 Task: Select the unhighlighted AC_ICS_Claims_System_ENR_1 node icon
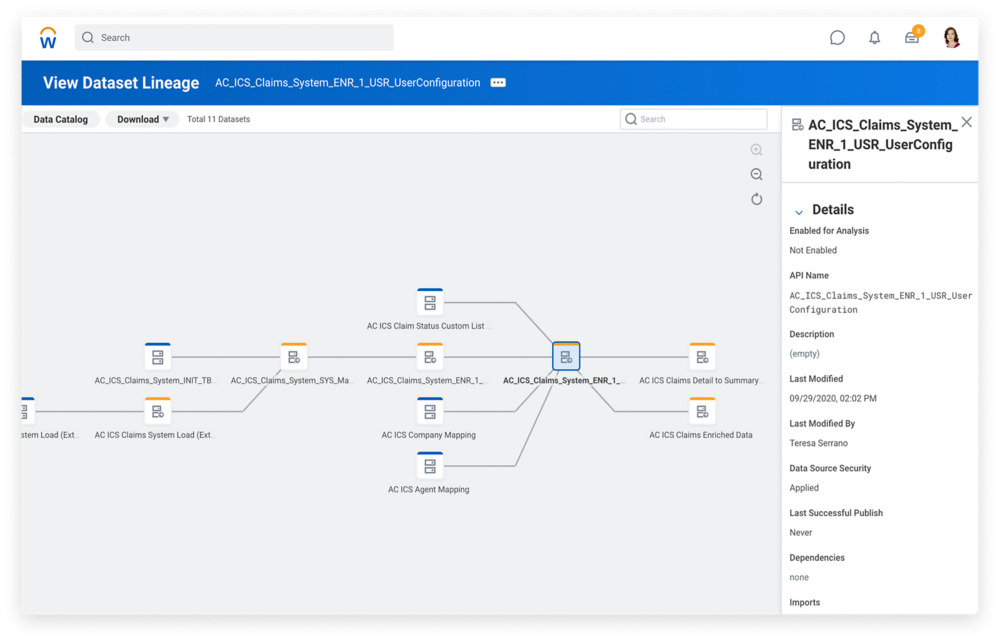pos(430,356)
